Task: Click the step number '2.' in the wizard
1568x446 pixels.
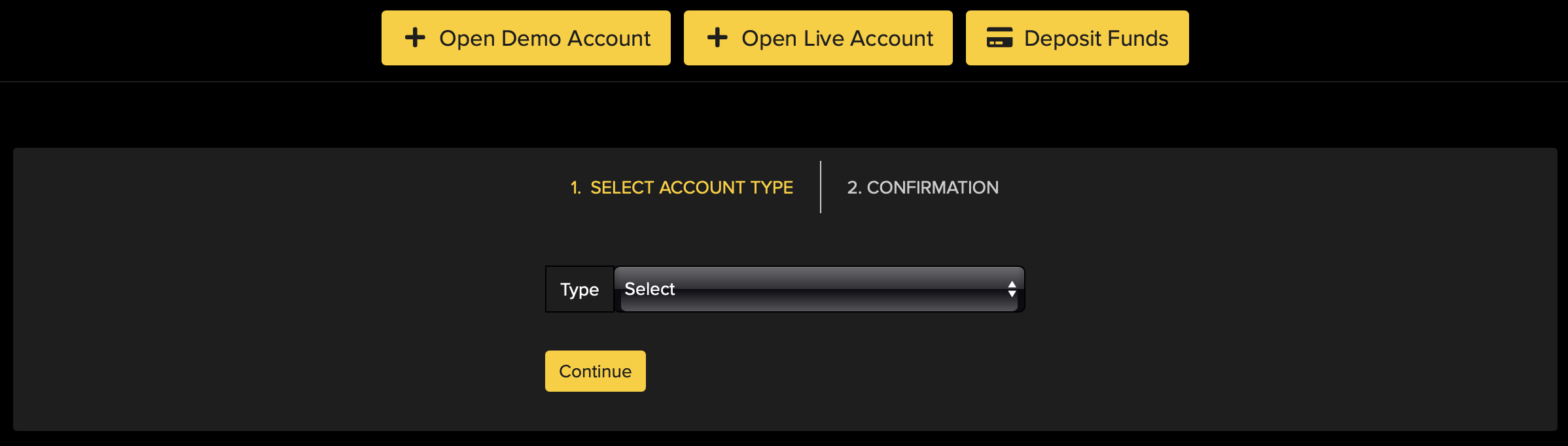Action: pyautogui.click(x=854, y=188)
